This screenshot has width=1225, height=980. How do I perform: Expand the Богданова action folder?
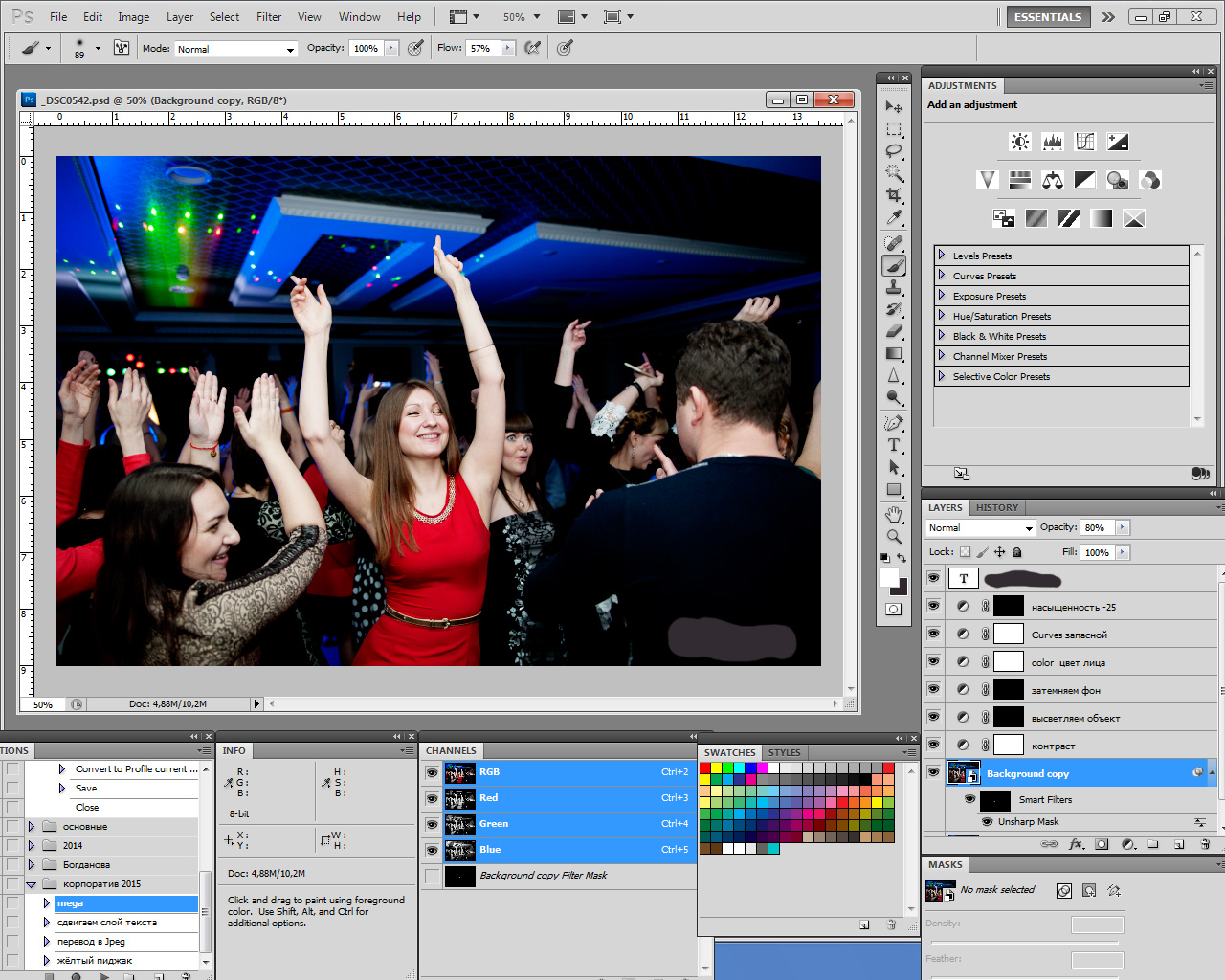[x=31, y=865]
